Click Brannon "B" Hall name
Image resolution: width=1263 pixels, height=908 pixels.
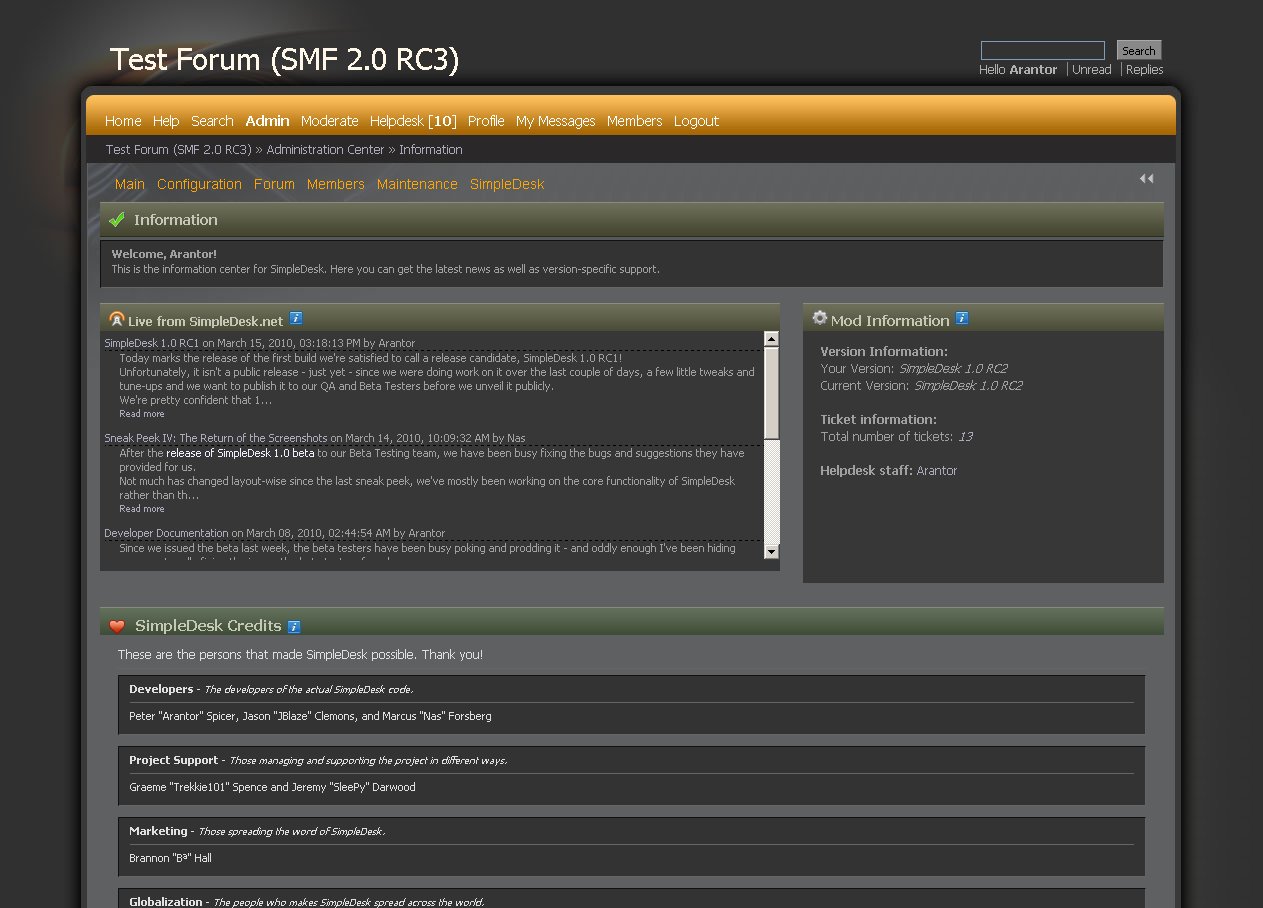(x=170, y=859)
